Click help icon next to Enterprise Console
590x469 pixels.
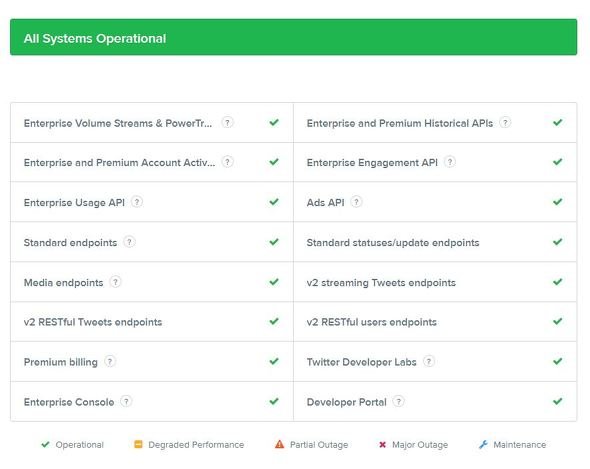126,402
